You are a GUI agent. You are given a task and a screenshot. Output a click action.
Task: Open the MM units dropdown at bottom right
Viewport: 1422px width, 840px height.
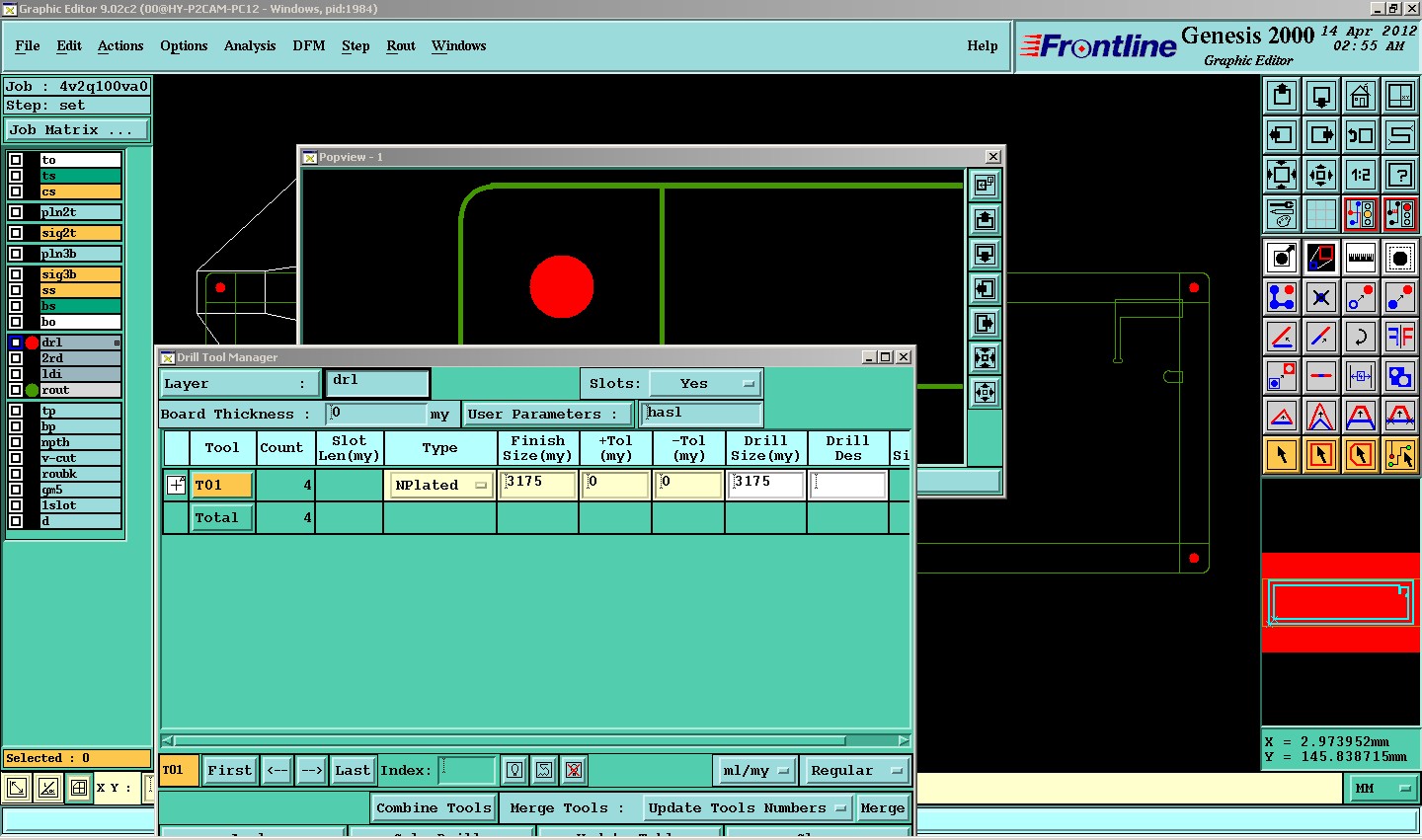[x=1382, y=788]
